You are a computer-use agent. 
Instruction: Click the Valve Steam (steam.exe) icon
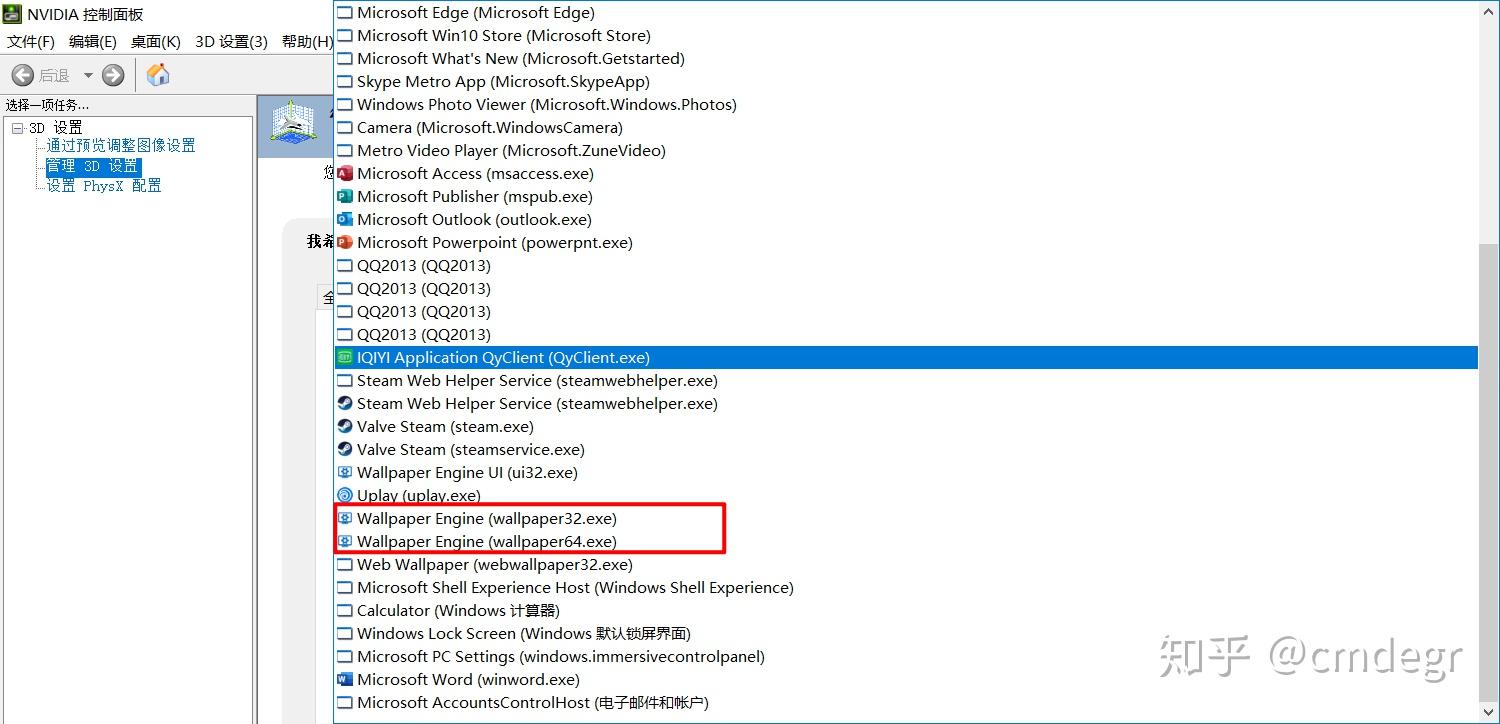click(x=345, y=427)
